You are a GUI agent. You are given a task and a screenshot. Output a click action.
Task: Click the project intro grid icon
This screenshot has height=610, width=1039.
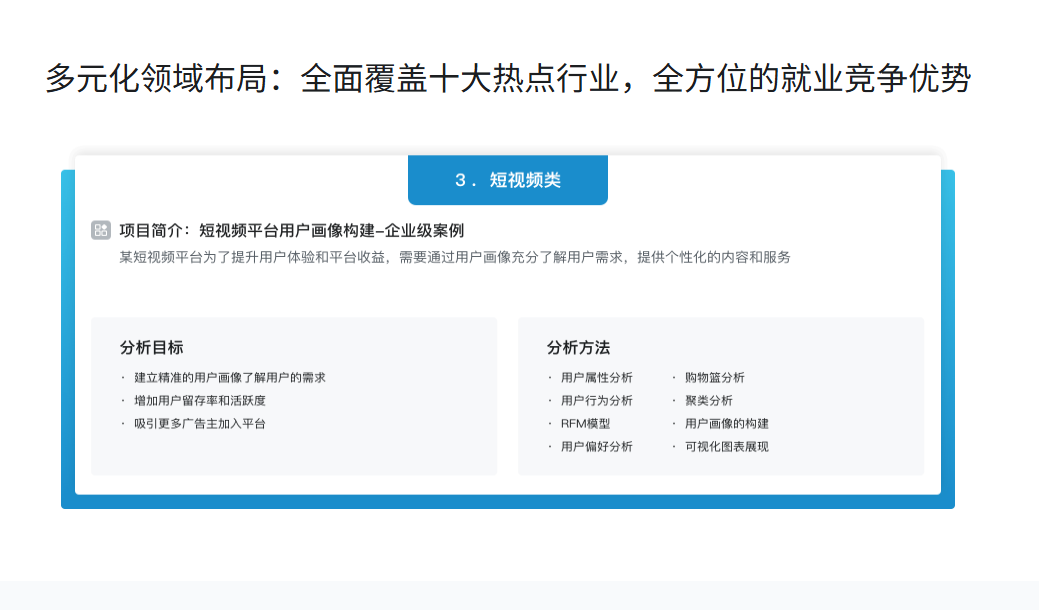(101, 230)
